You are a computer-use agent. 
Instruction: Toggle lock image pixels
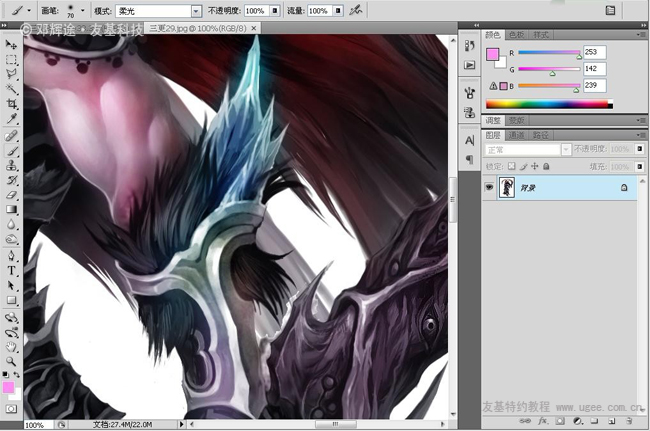coord(524,166)
